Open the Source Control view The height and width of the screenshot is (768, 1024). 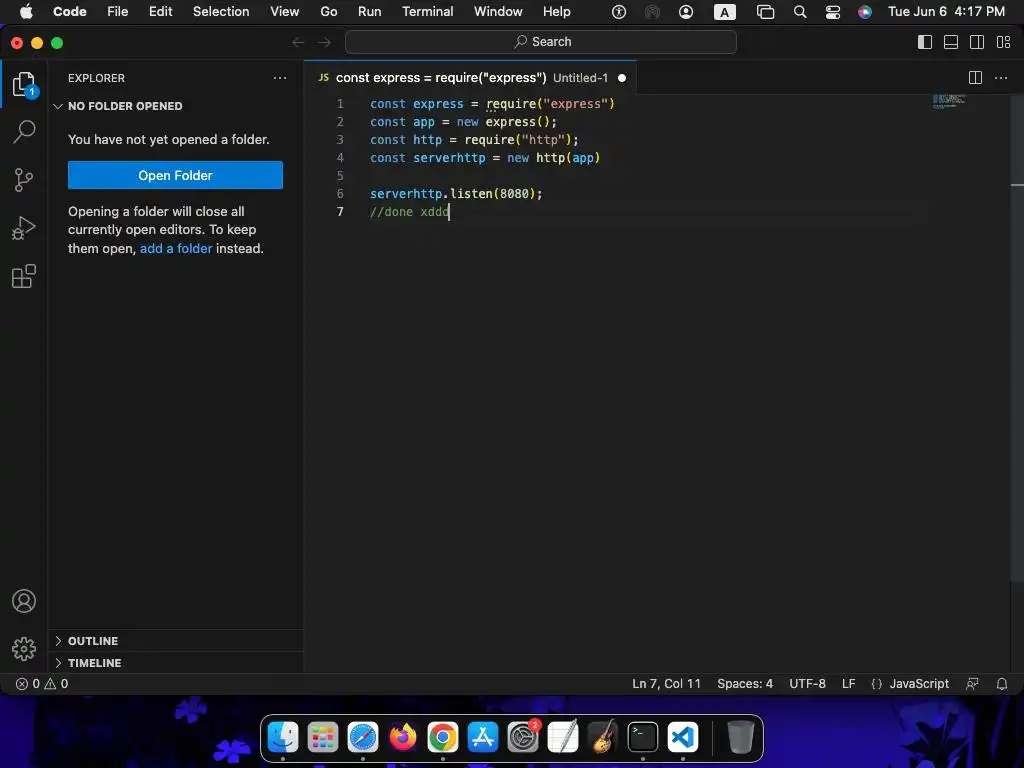(24, 180)
